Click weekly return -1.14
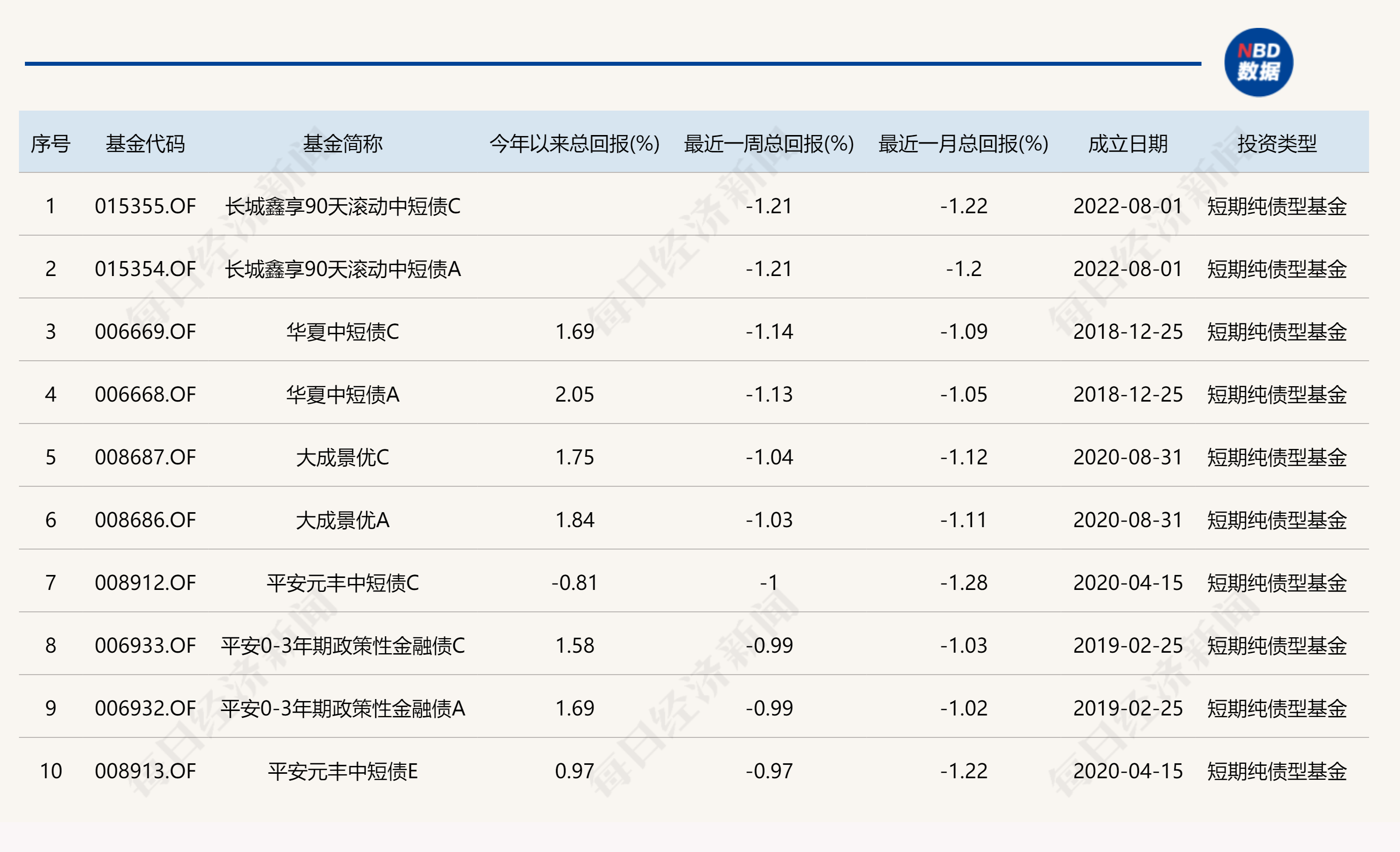Screen dimensions: 1400x852 [x=769, y=332]
